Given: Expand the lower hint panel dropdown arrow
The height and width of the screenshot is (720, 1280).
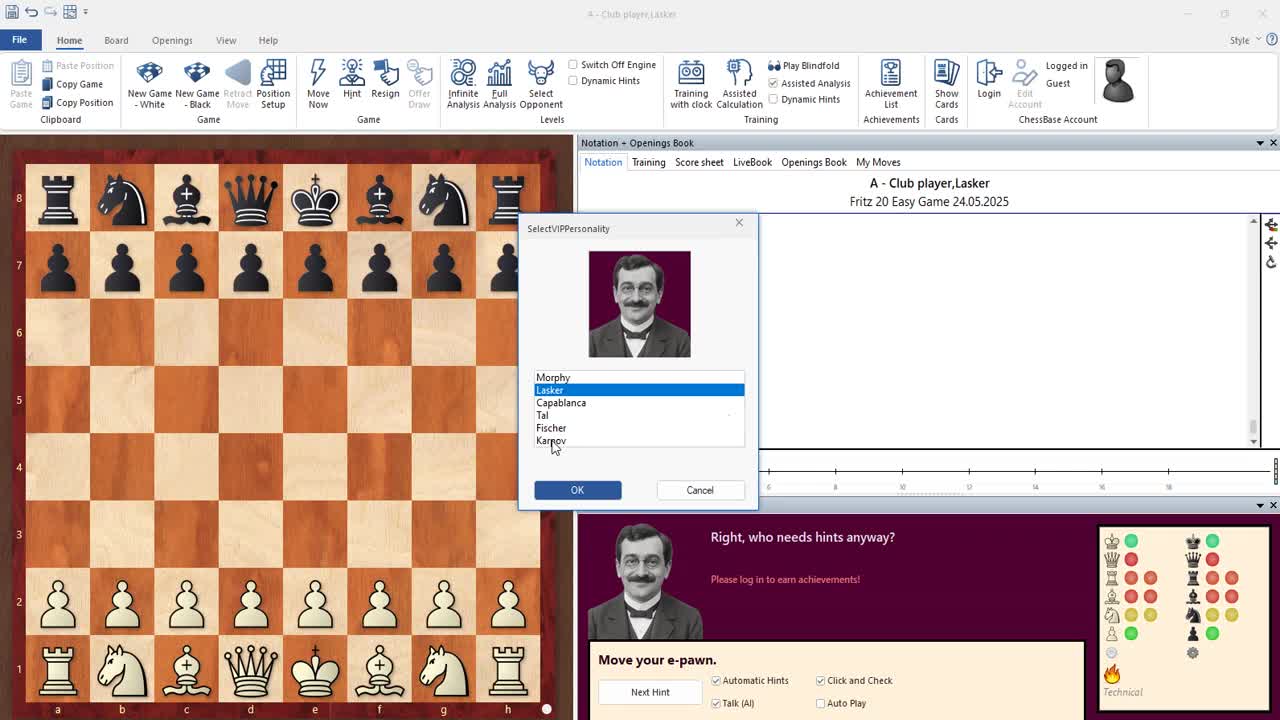Looking at the screenshot, I should (1259, 505).
